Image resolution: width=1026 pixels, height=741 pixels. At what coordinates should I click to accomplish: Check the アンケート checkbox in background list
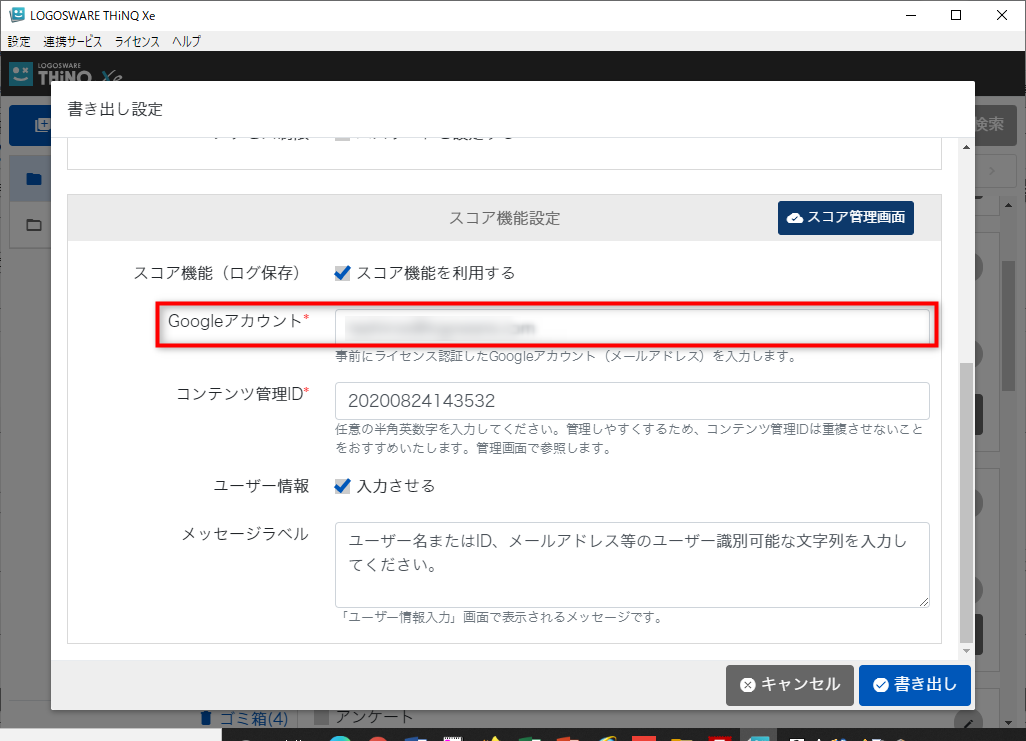pyautogui.click(x=321, y=717)
